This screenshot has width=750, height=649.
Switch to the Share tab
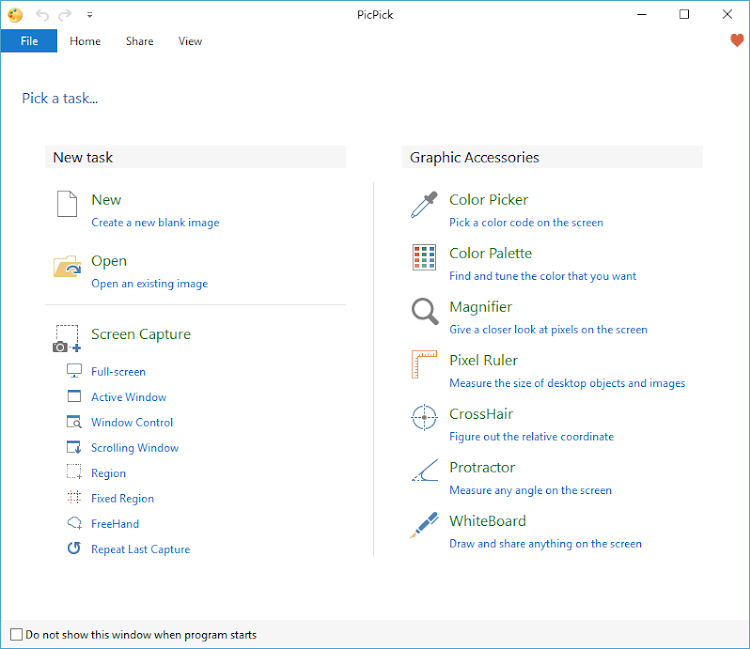pyautogui.click(x=139, y=41)
